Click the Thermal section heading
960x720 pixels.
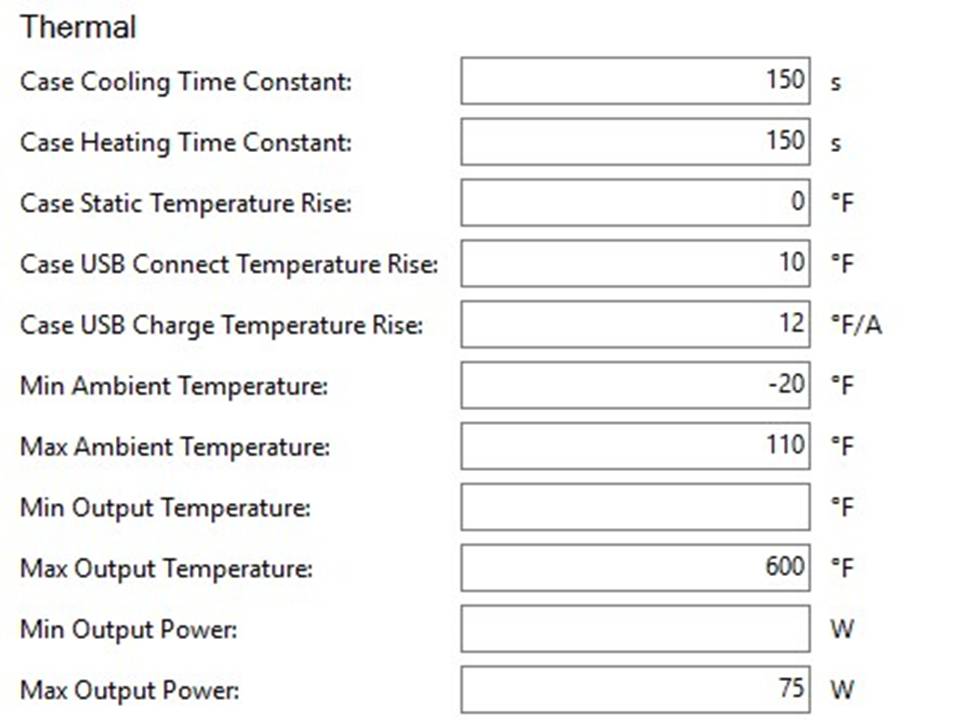[78, 27]
